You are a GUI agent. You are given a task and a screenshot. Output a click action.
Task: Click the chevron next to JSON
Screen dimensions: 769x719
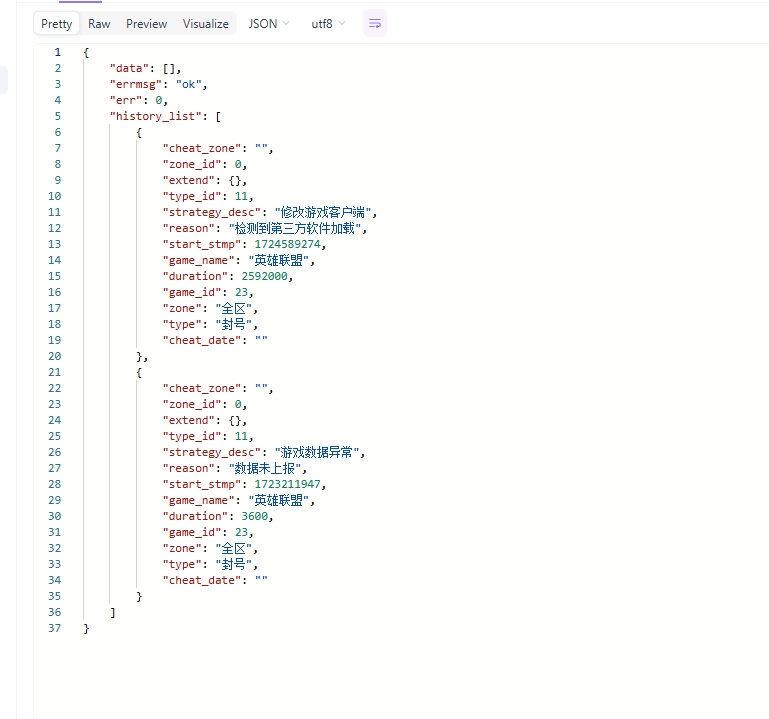pyautogui.click(x=286, y=24)
